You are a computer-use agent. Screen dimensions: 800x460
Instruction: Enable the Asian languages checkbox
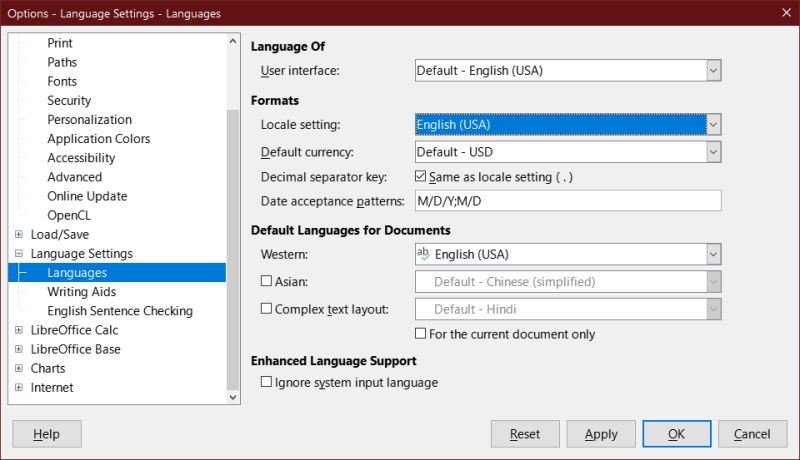coord(266,281)
